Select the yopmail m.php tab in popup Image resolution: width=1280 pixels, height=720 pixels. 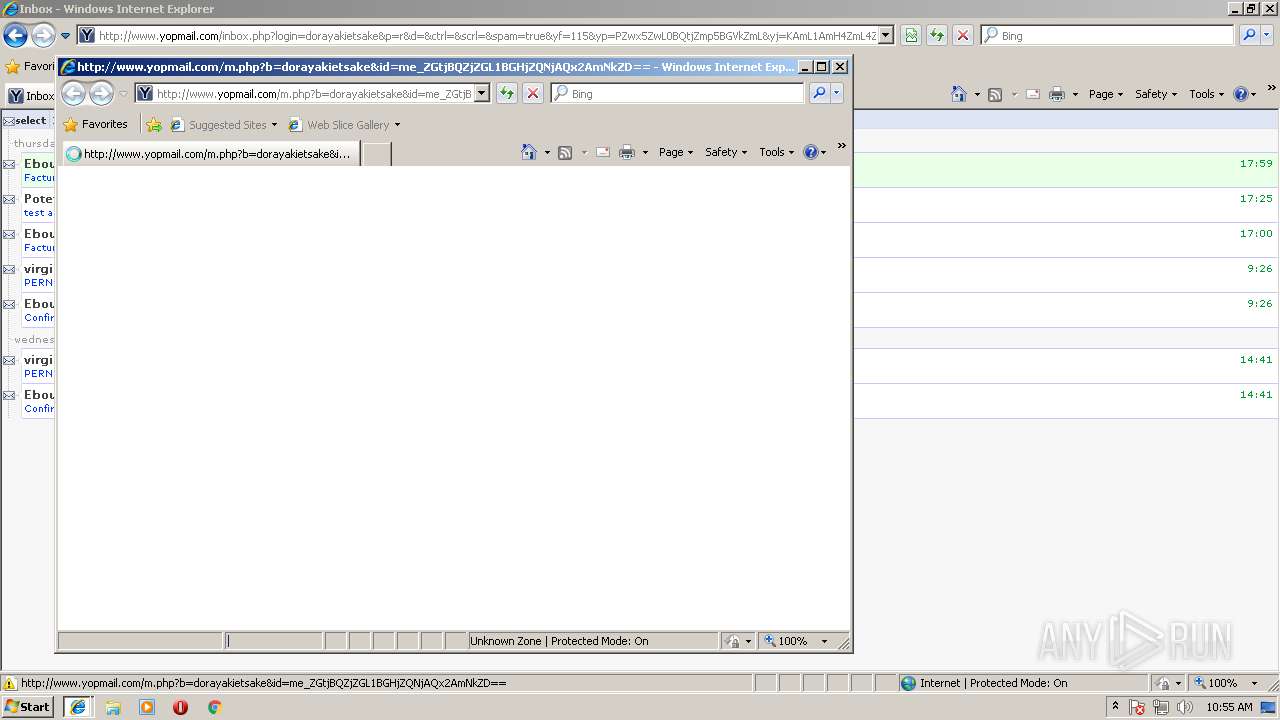pyautogui.click(x=211, y=154)
